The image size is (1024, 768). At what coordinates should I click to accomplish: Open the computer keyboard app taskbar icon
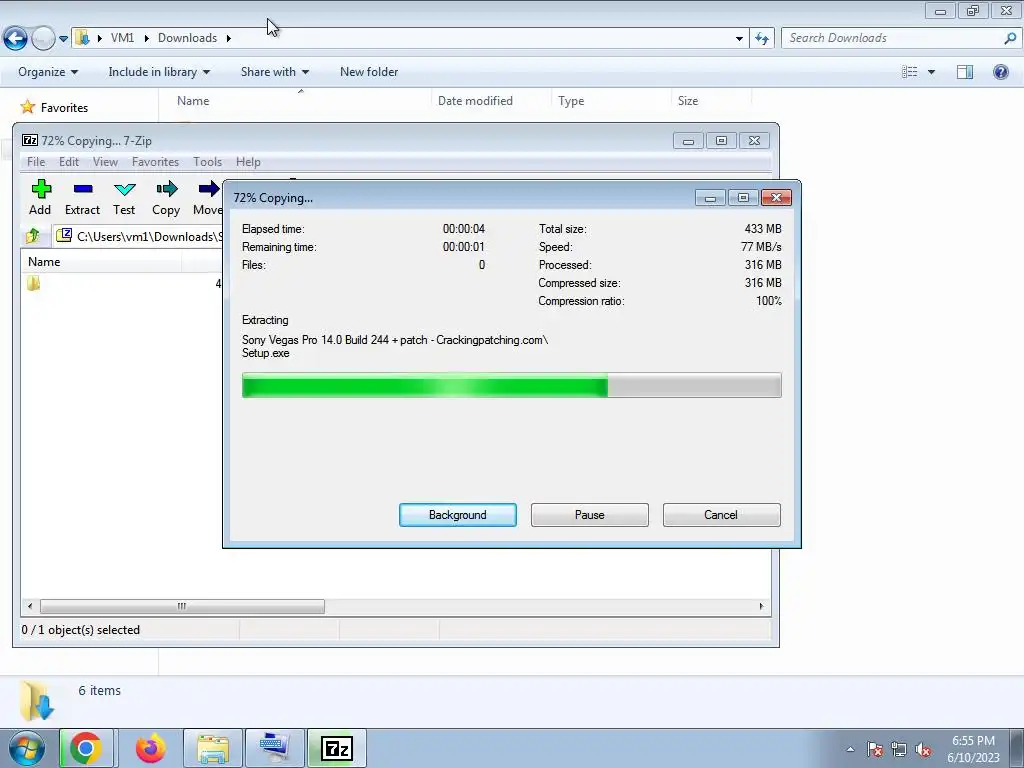(275, 748)
